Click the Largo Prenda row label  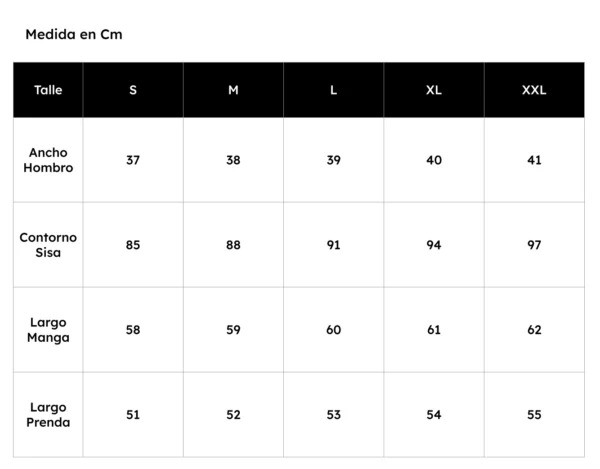pyautogui.click(x=48, y=415)
